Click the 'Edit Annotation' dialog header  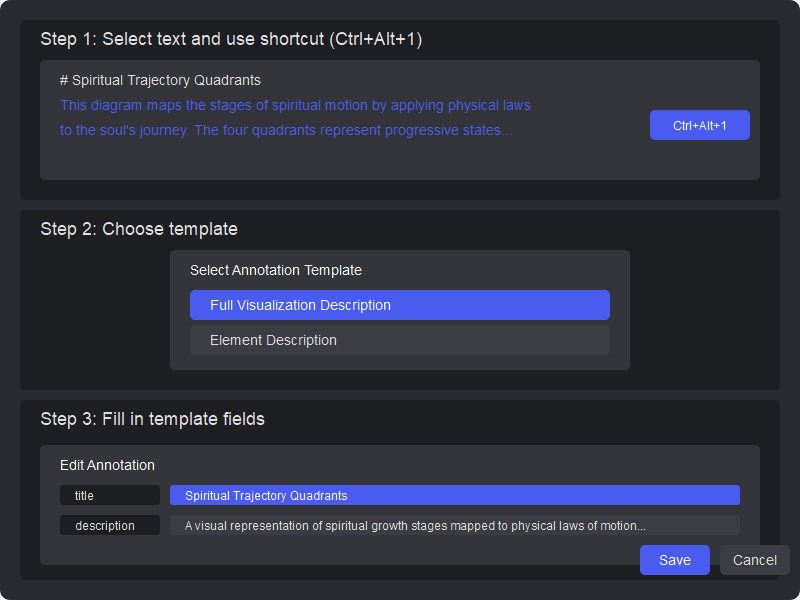click(107, 465)
